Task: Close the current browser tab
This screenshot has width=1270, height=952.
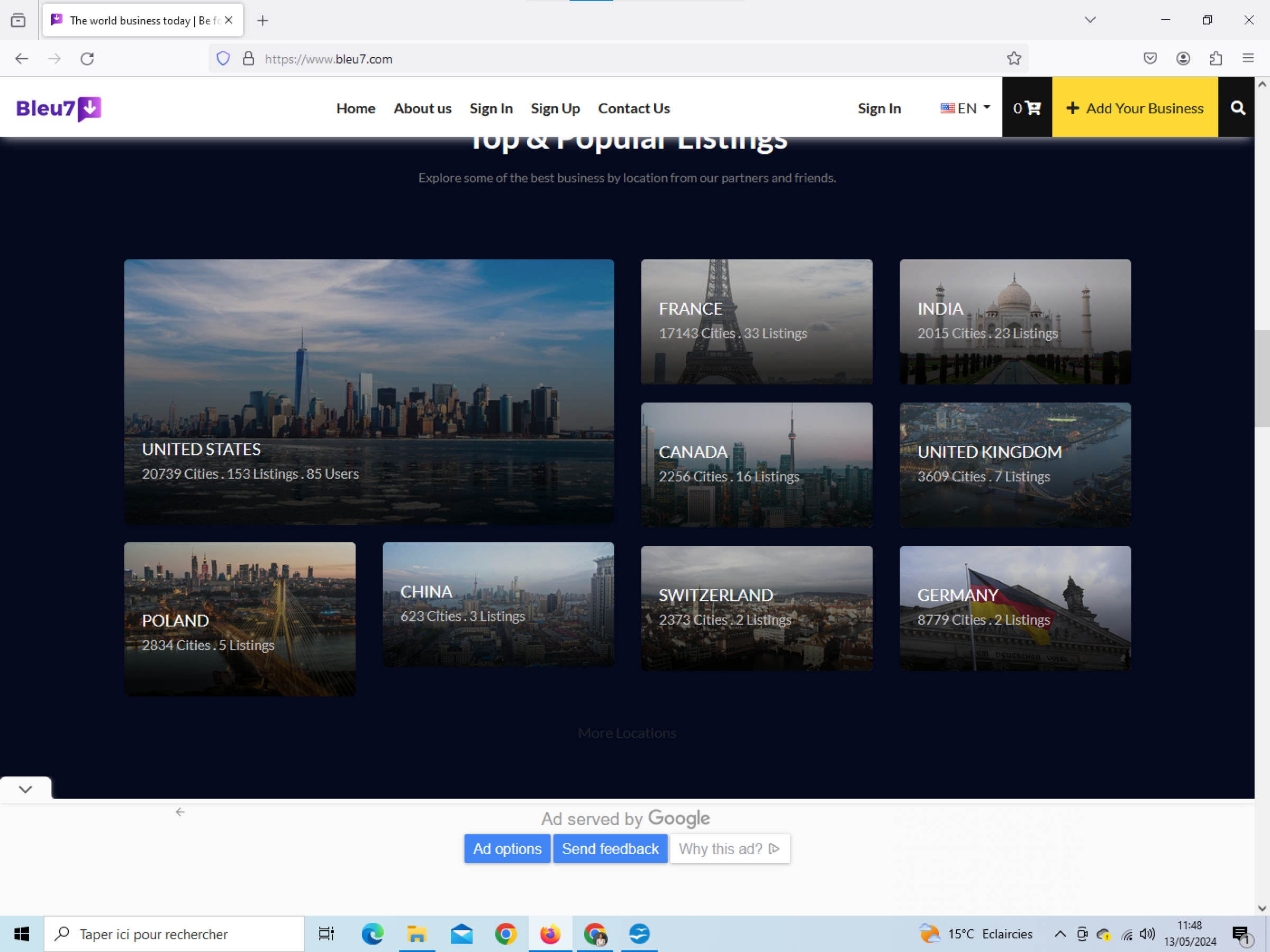Action: (x=229, y=20)
